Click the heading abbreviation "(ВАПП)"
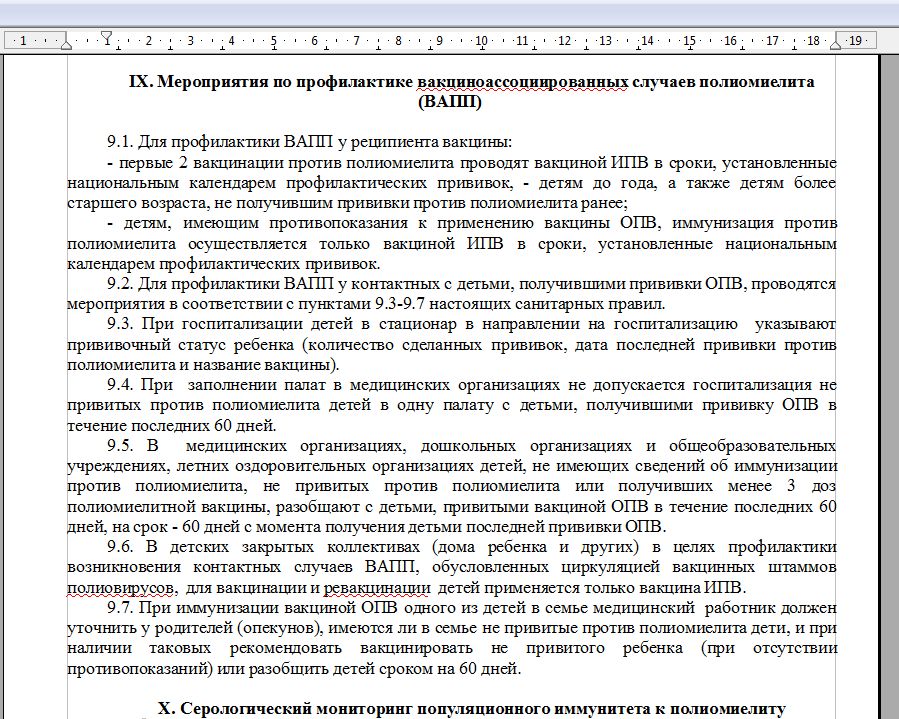This screenshot has height=719, width=899. pos(450,102)
